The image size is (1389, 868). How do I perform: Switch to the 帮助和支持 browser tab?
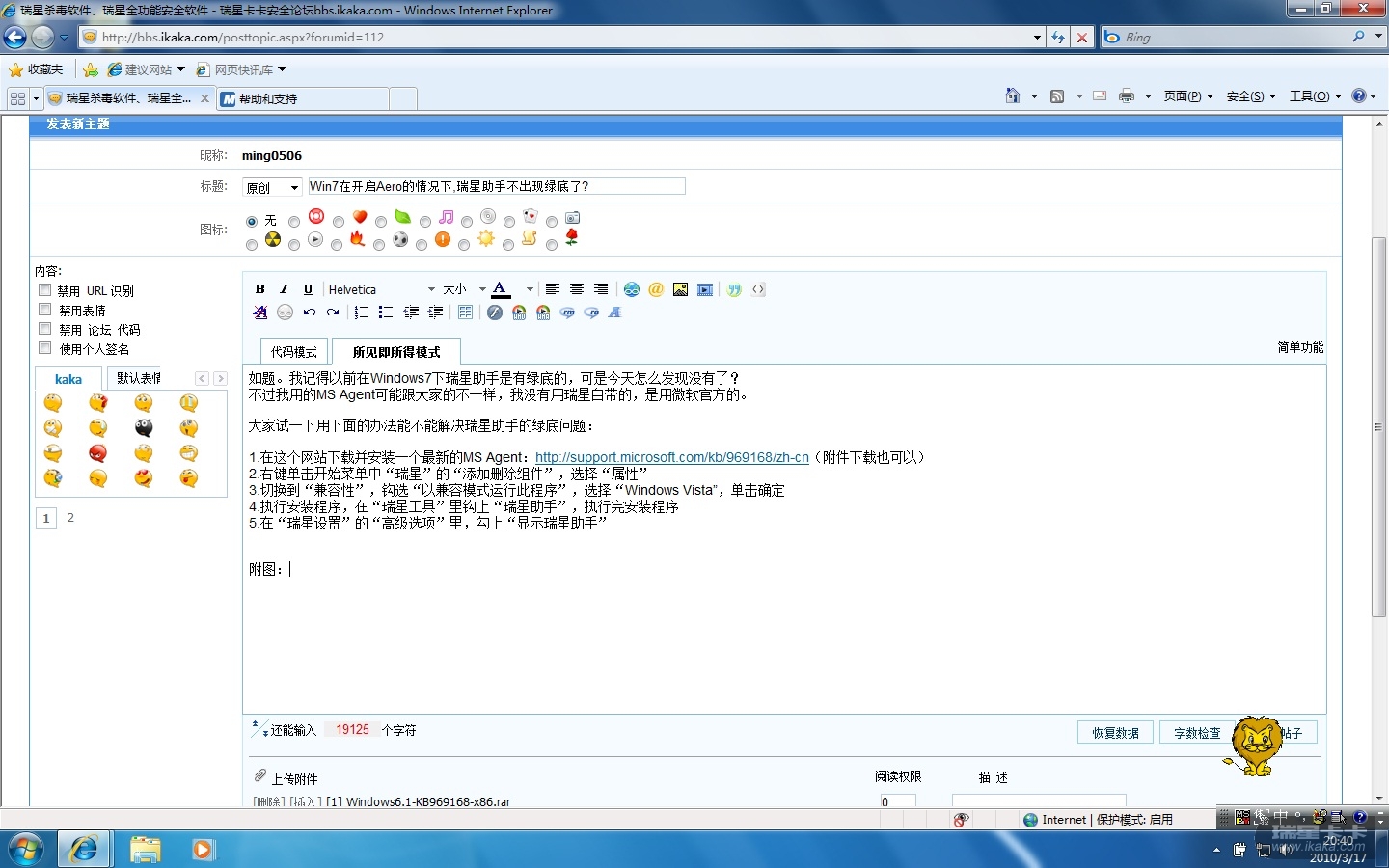point(303,98)
